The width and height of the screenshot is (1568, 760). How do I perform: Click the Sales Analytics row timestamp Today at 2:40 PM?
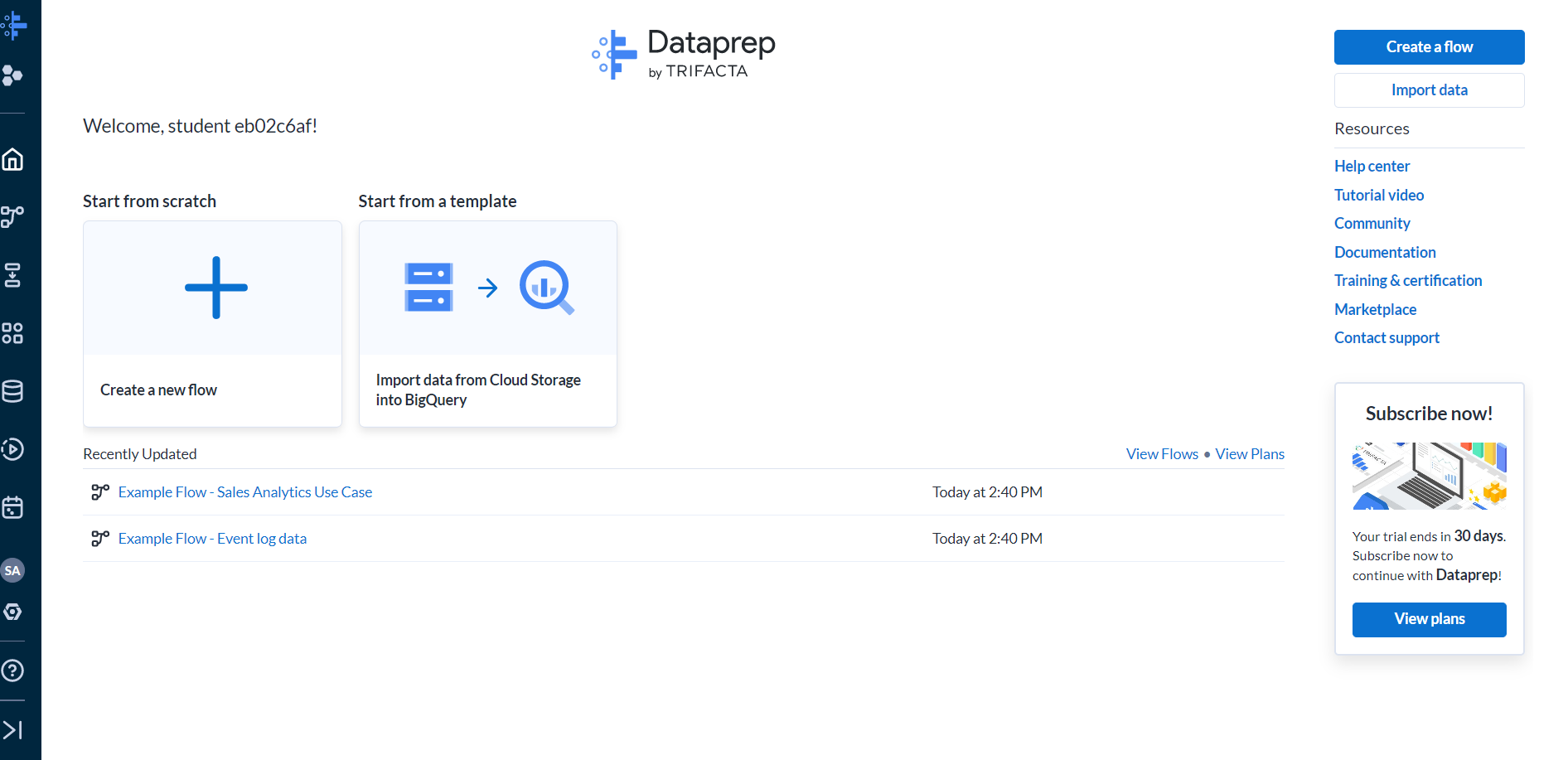[x=987, y=492]
